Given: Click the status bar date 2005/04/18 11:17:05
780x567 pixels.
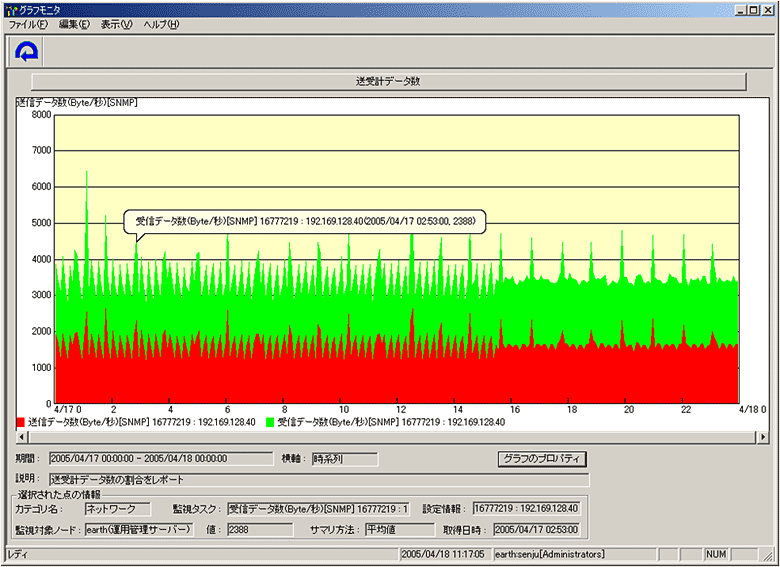Looking at the screenshot, I should (443, 555).
